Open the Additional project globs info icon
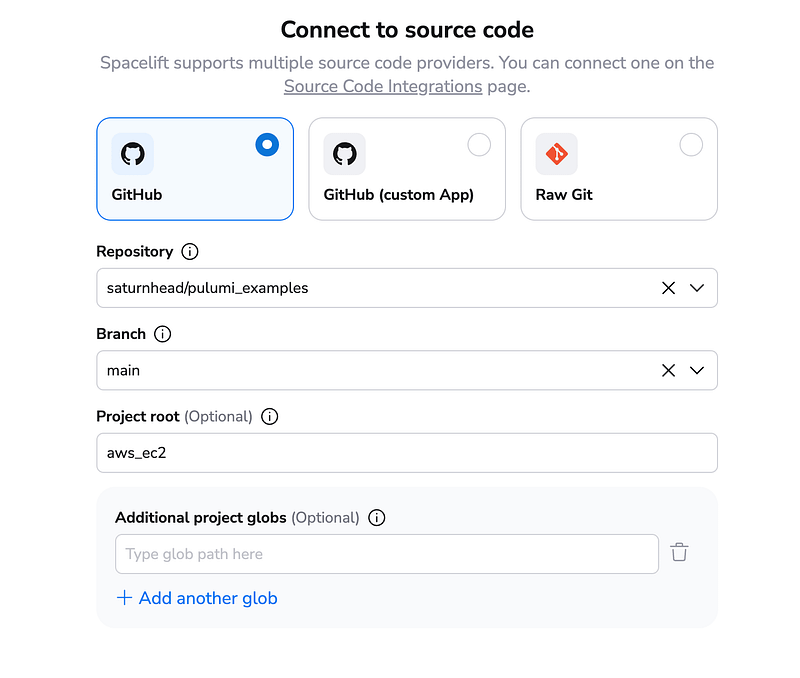The width and height of the screenshot is (800, 678). [x=377, y=518]
